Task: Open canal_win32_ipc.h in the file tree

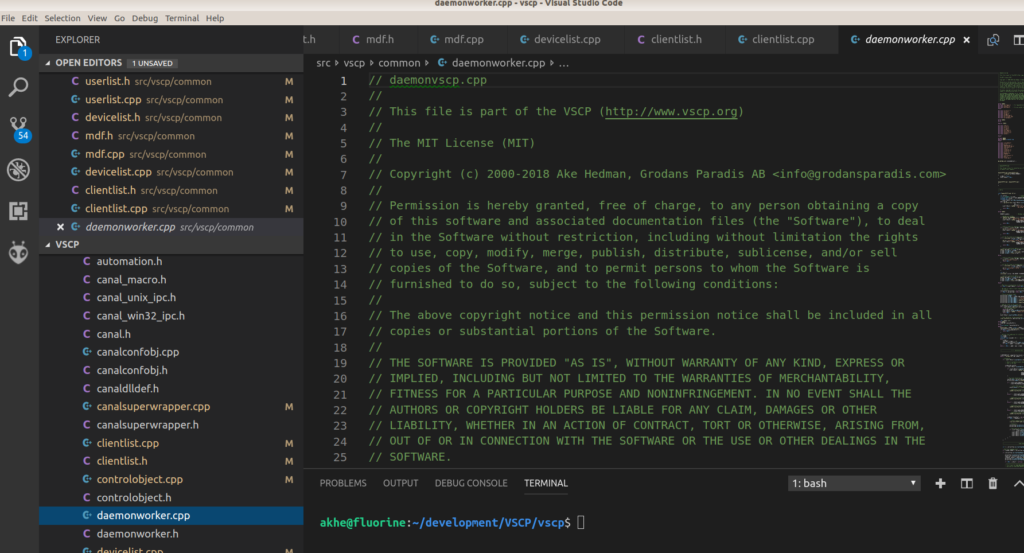Action: (171, 315)
